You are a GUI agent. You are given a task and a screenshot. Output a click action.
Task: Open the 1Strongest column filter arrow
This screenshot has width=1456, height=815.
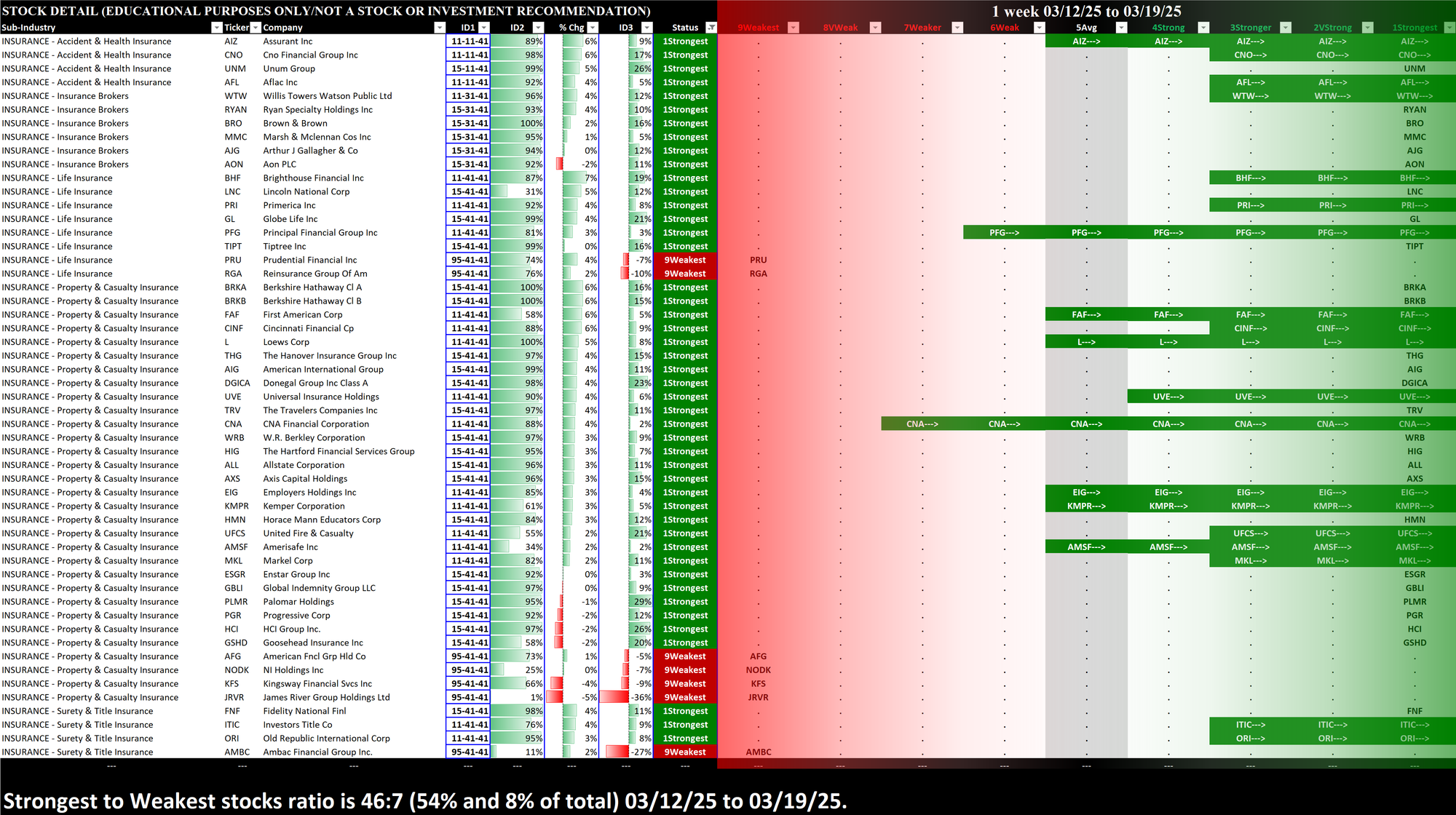(x=1449, y=28)
